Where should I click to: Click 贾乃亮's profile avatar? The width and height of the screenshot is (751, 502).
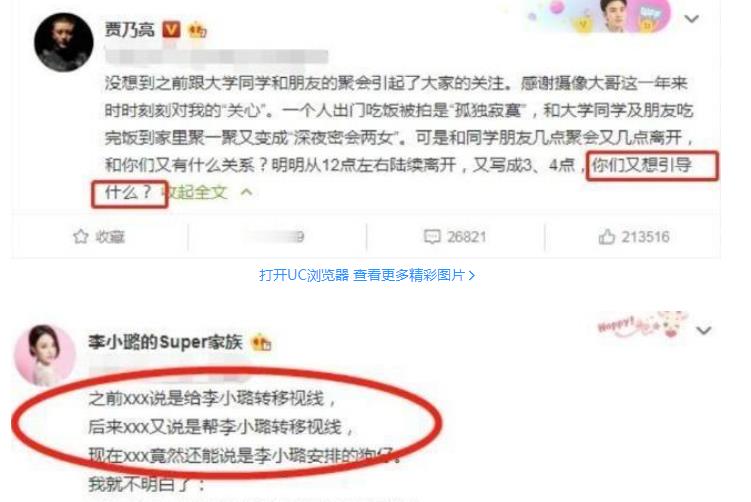click(x=64, y=42)
